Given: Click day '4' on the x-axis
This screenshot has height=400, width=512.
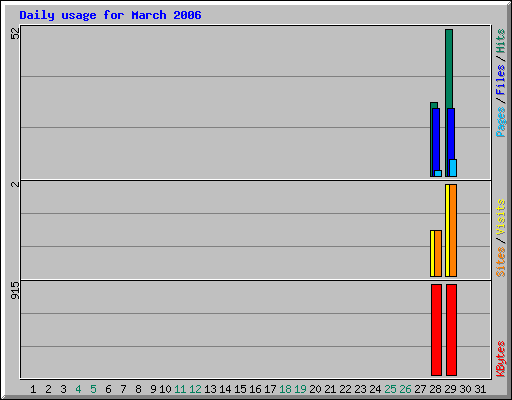Looking at the screenshot, I should coord(78,389).
